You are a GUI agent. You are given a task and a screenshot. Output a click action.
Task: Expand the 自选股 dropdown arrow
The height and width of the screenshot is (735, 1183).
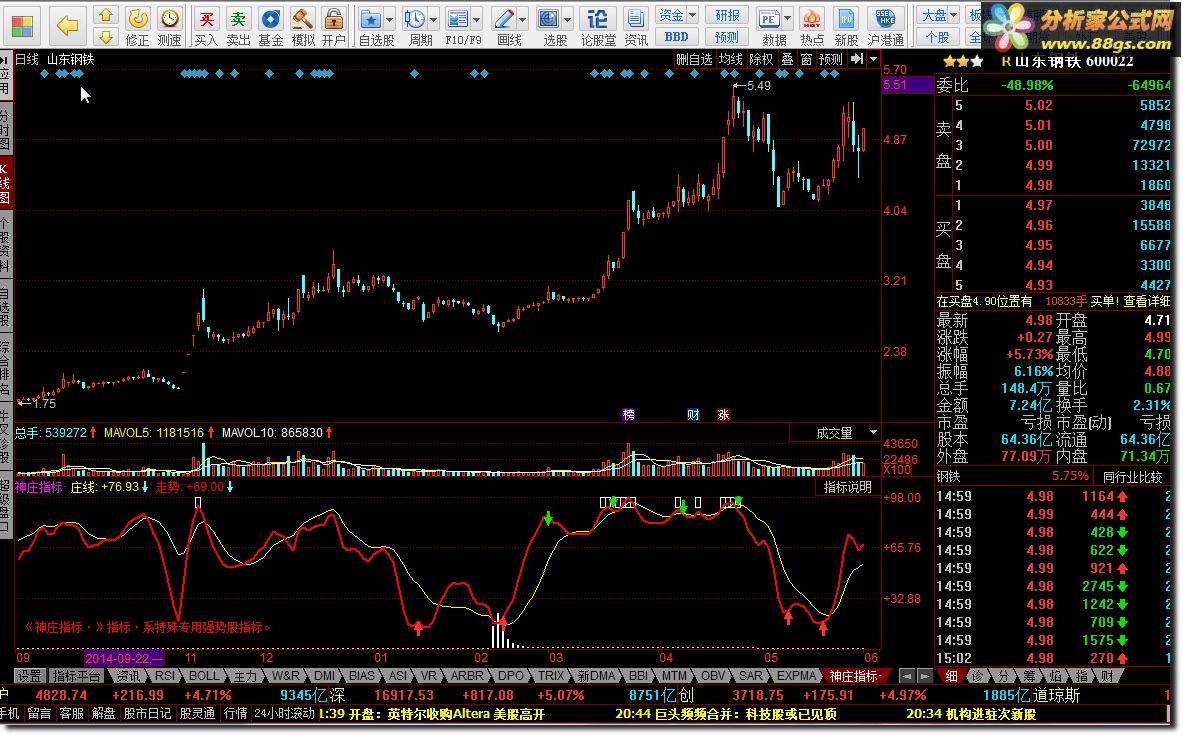[390, 19]
